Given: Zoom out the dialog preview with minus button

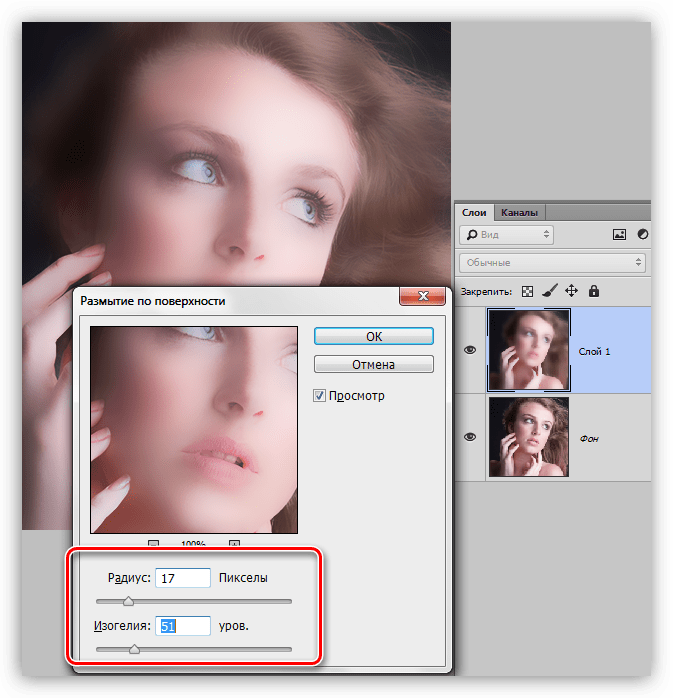Looking at the screenshot, I should point(154,544).
